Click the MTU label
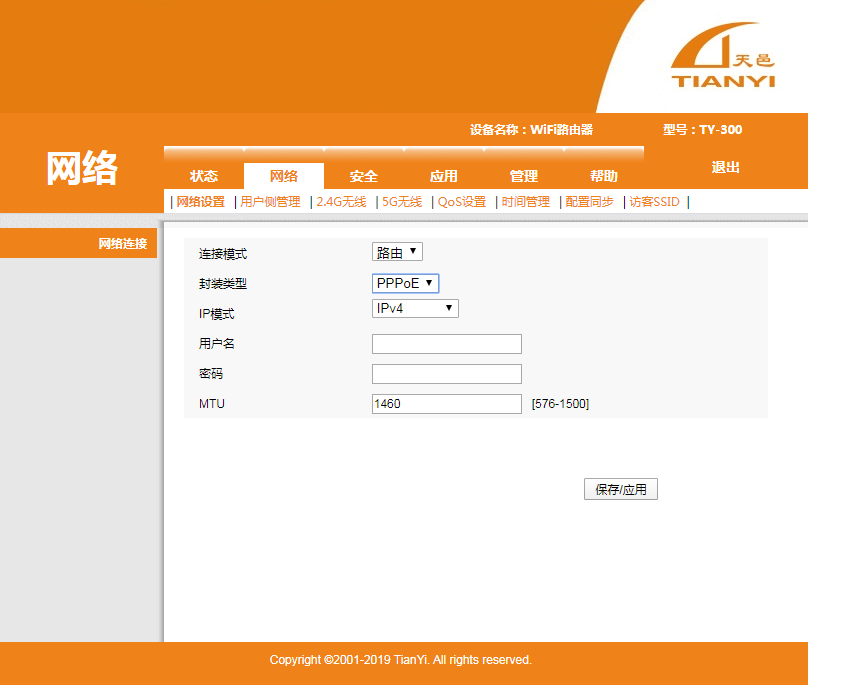 pos(211,404)
